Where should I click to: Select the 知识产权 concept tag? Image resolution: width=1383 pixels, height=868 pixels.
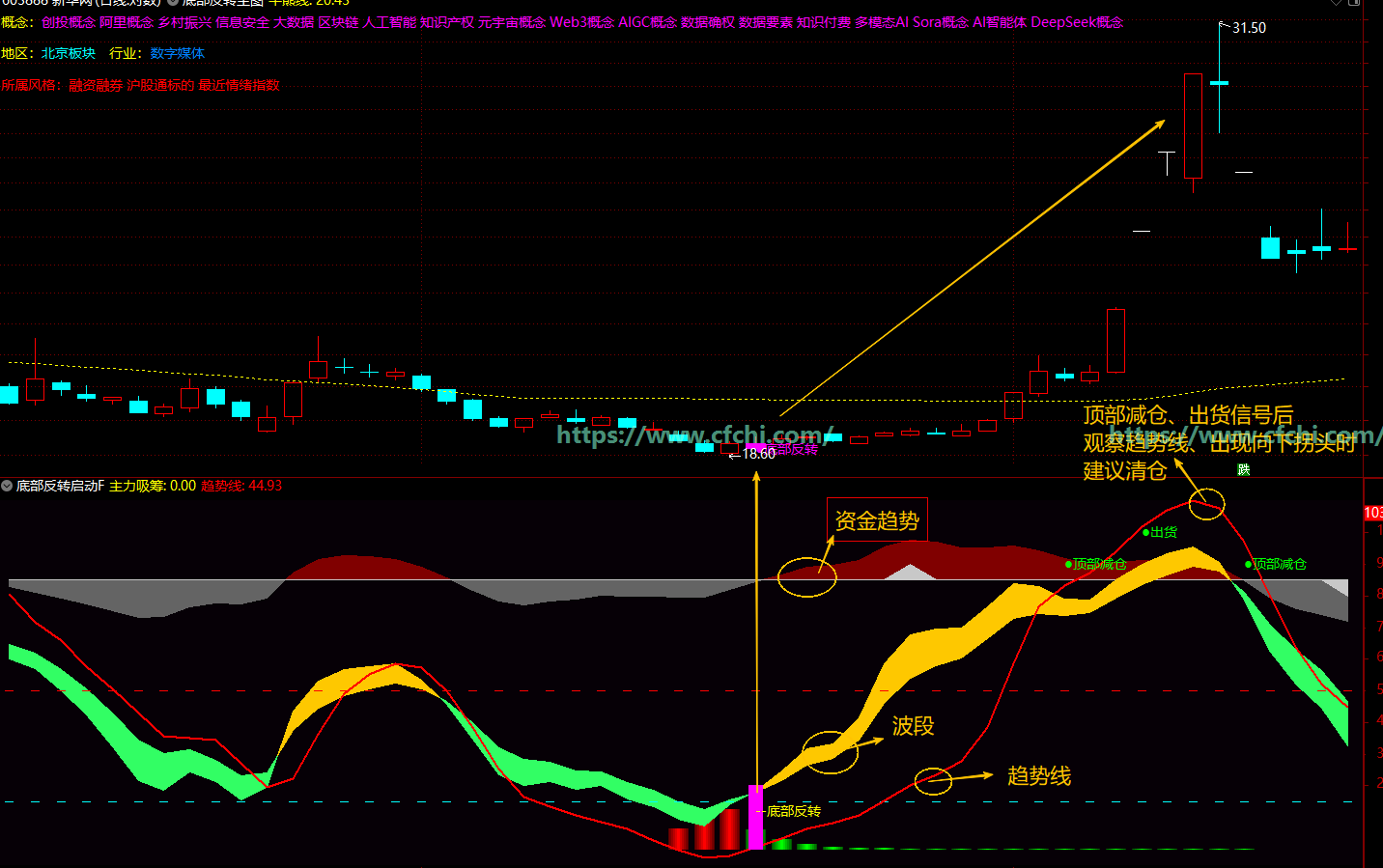pyautogui.click(x=447, y=22)
